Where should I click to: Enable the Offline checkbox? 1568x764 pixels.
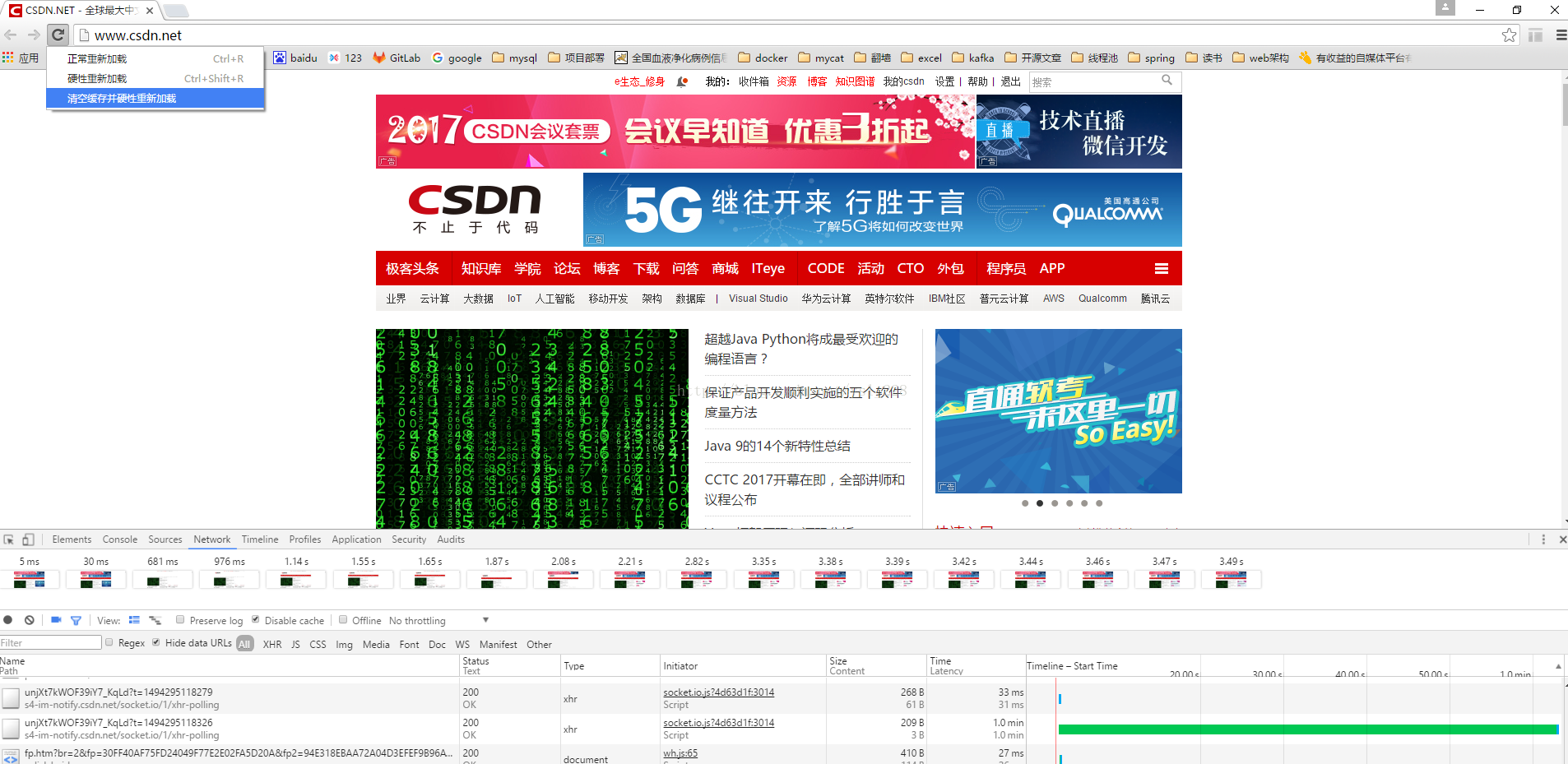(x=343, y=620)
